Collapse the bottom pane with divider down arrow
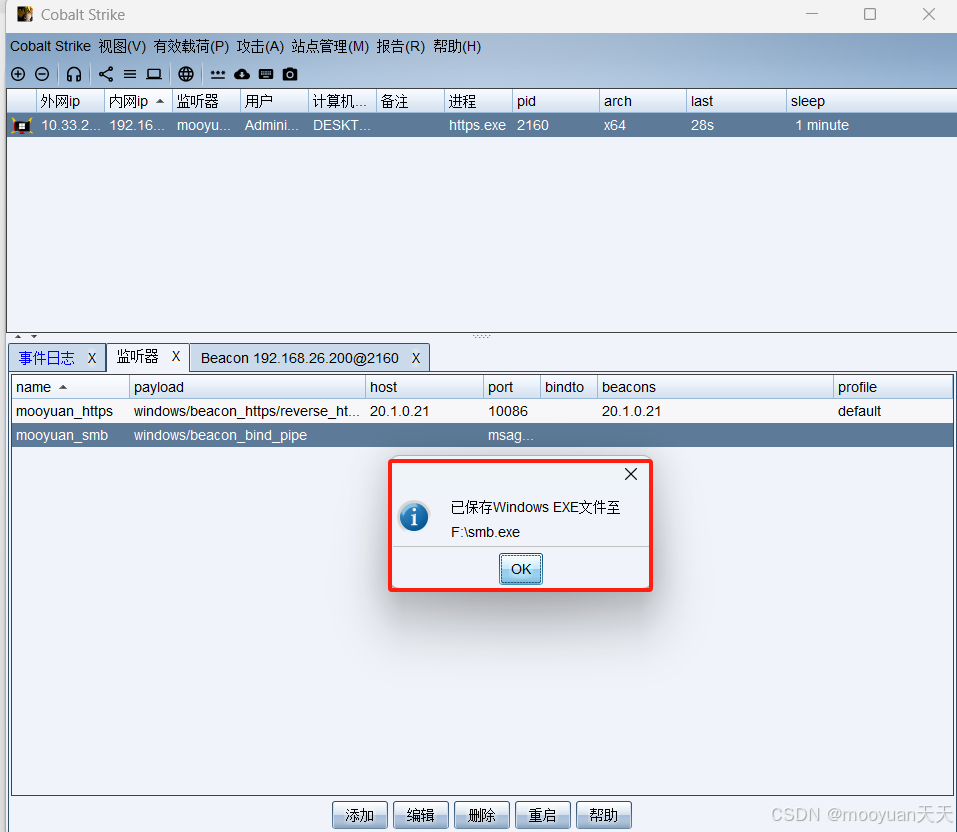 pos(34,336)
